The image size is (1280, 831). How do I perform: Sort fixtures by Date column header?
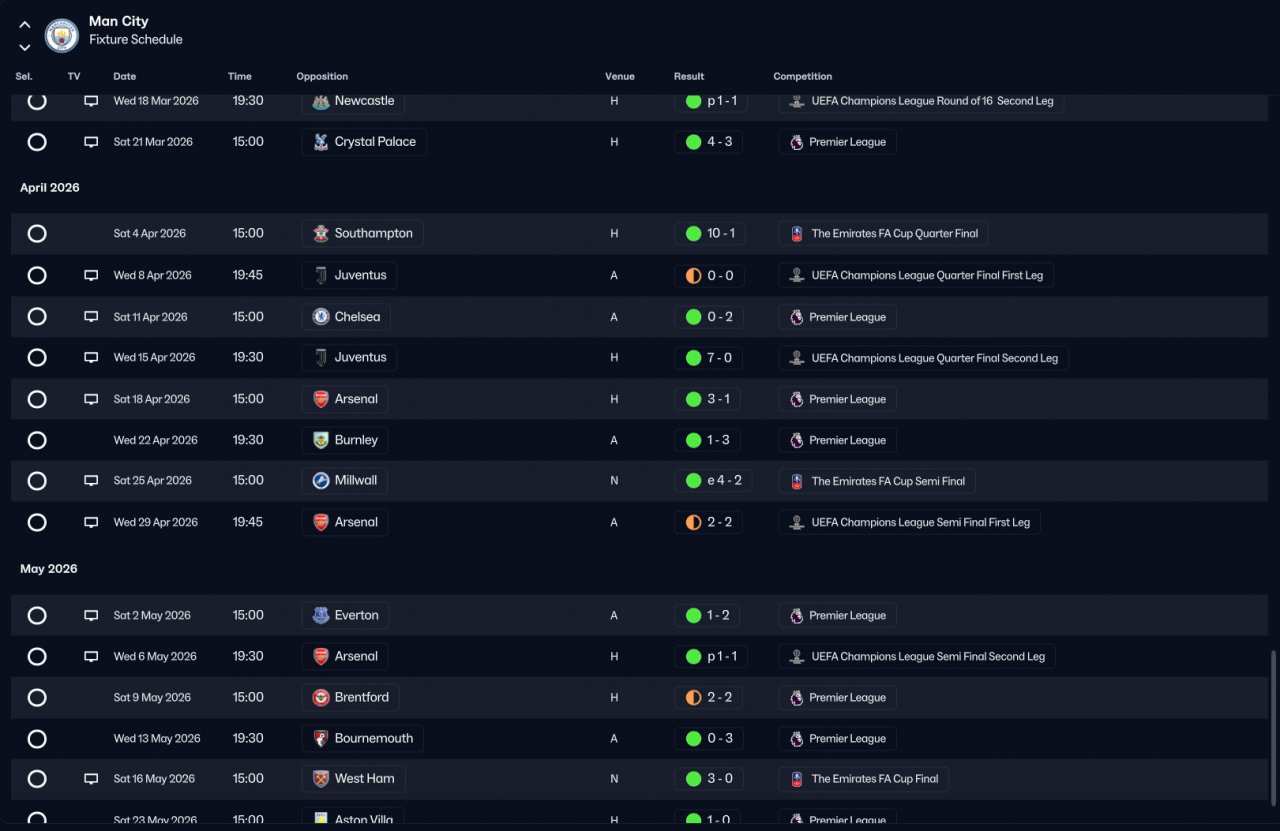(x=124, y=76)
